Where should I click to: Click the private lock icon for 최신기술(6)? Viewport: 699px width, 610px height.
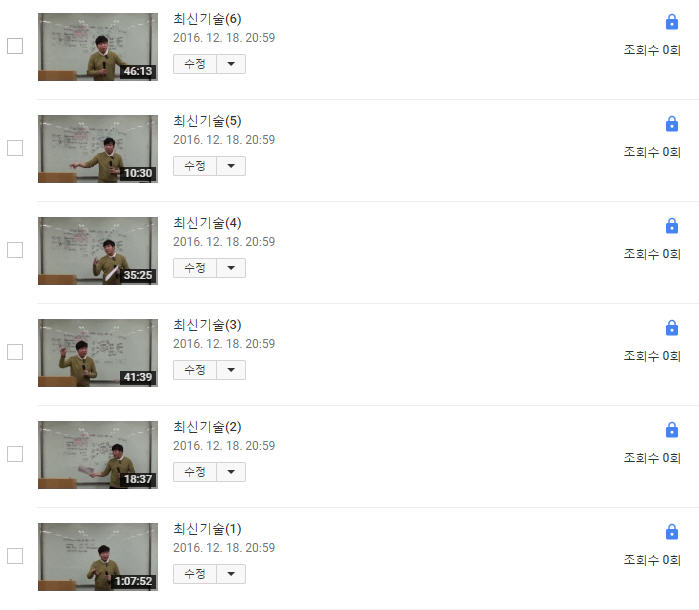point(671,21)
